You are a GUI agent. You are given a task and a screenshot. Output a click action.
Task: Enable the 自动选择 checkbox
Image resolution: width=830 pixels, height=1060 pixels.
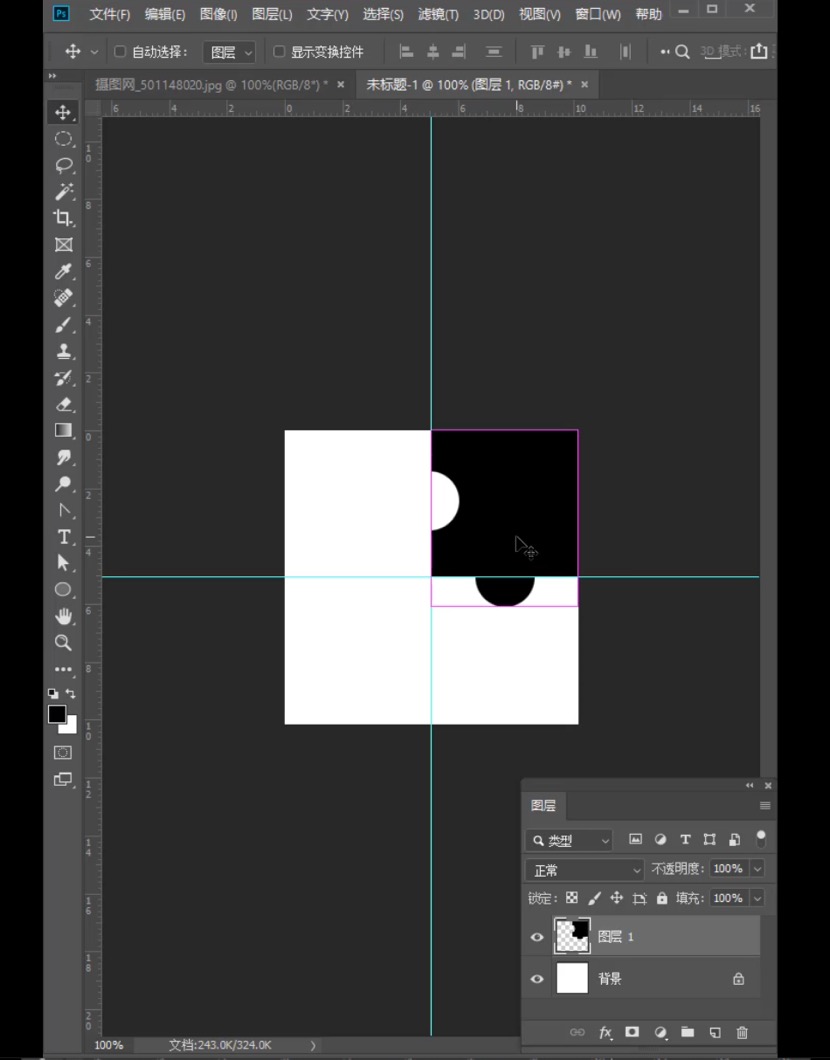[120, 52]
